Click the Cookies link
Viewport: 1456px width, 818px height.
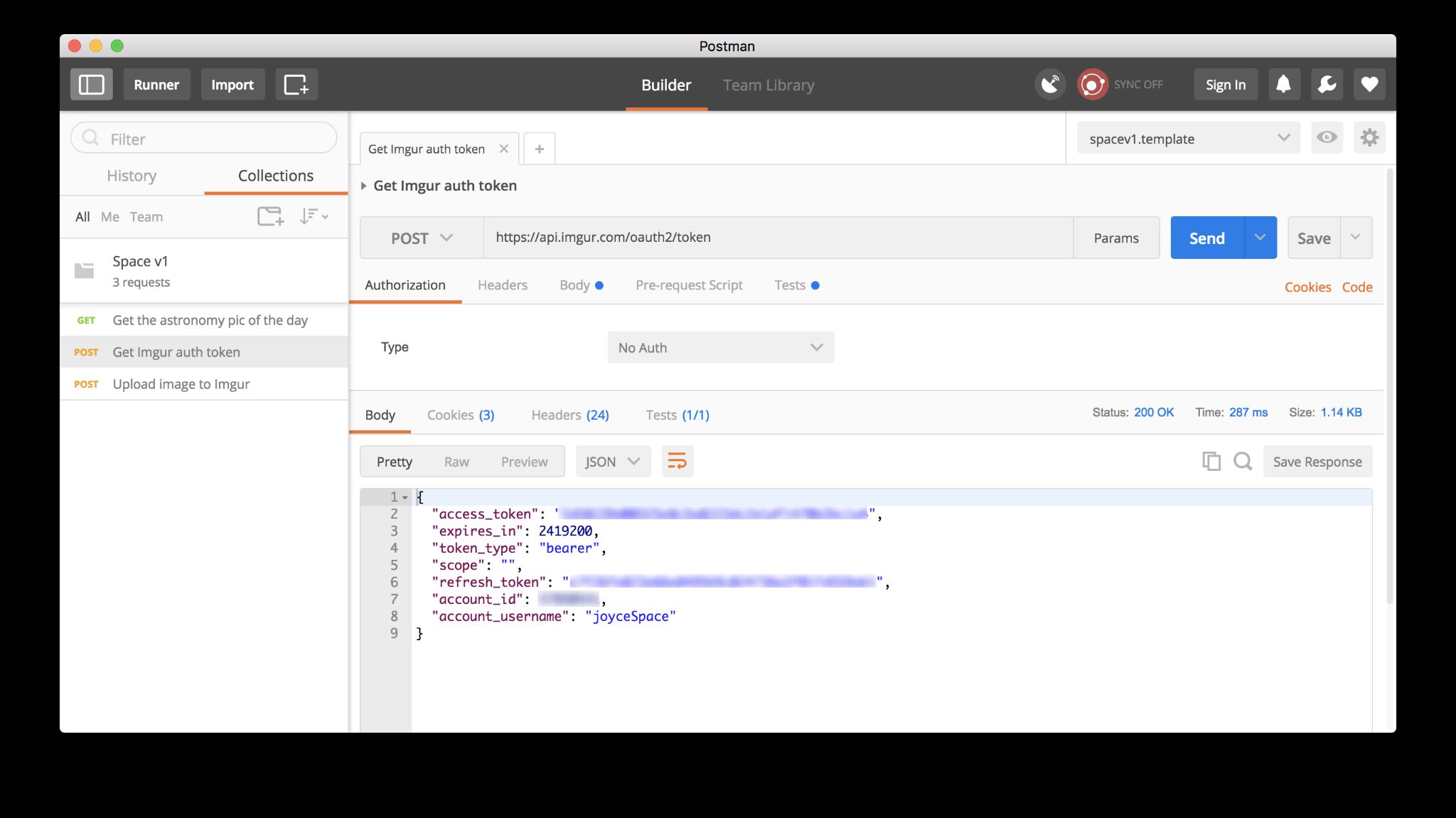pos(1307,287)
